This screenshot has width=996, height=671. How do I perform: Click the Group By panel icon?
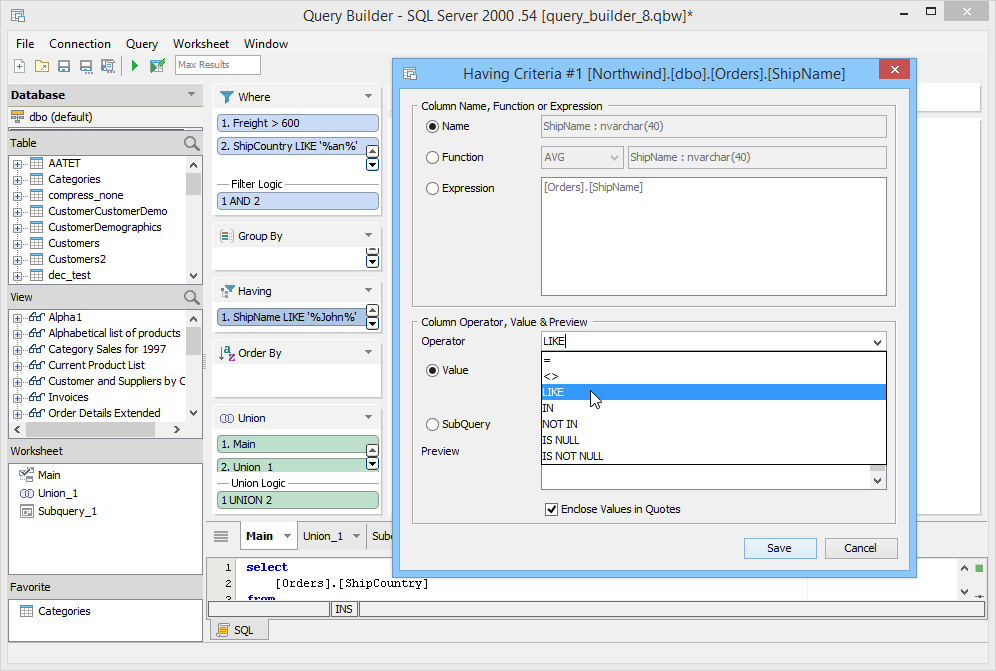pos(226,236)
